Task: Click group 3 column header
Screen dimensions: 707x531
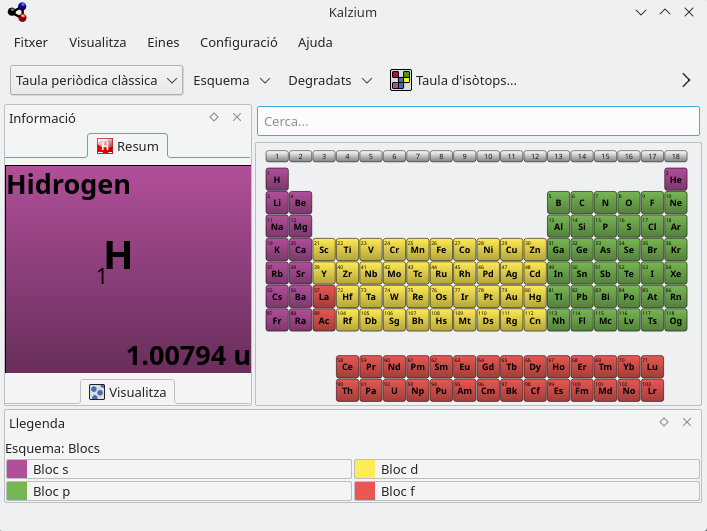Action: click(324, 156)
